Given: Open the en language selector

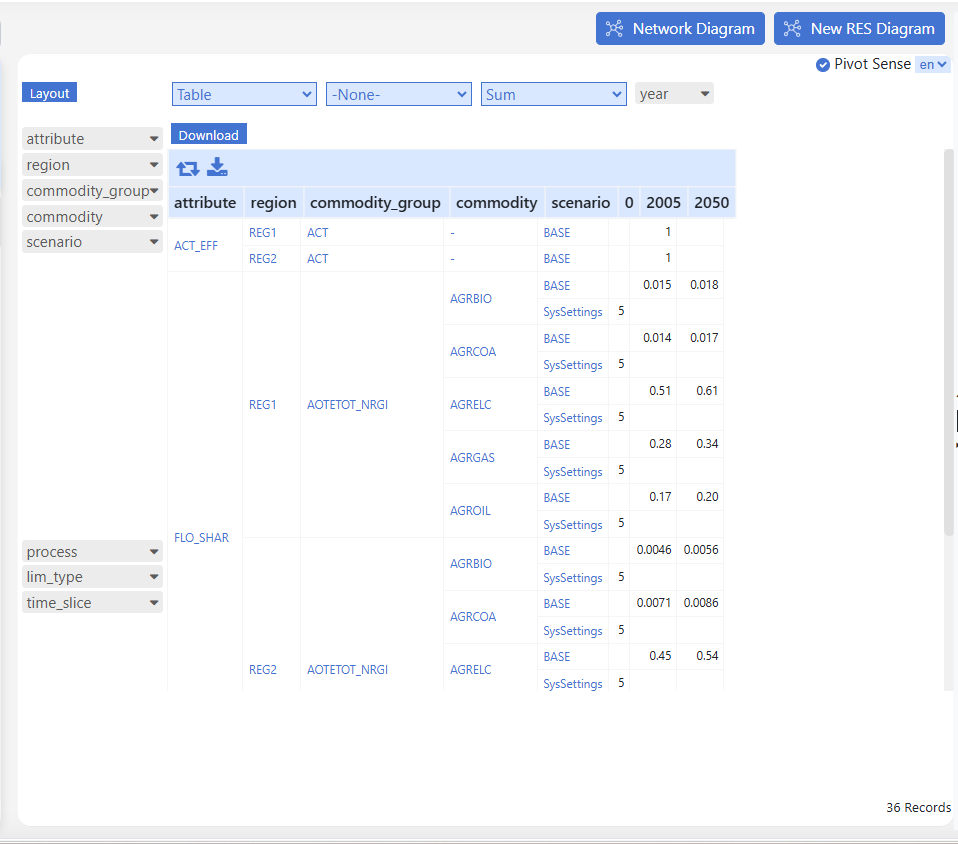Looking at the screenshot, I should pos(933,64).
